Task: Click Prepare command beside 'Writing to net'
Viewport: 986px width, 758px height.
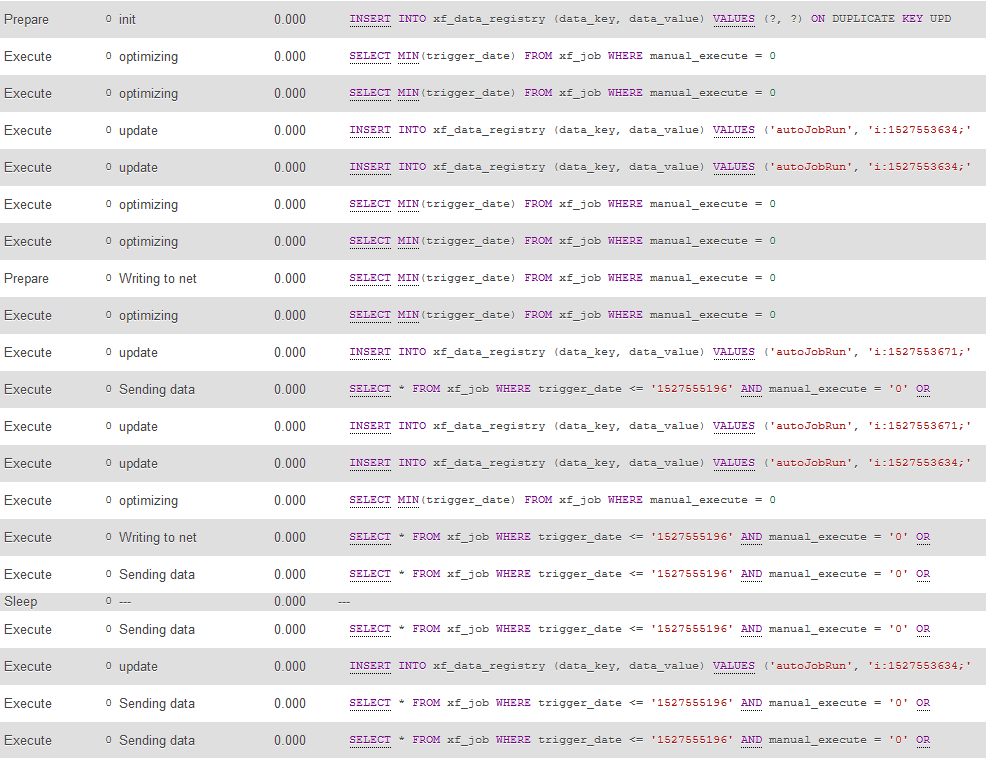Action: [x=26, y=279]
